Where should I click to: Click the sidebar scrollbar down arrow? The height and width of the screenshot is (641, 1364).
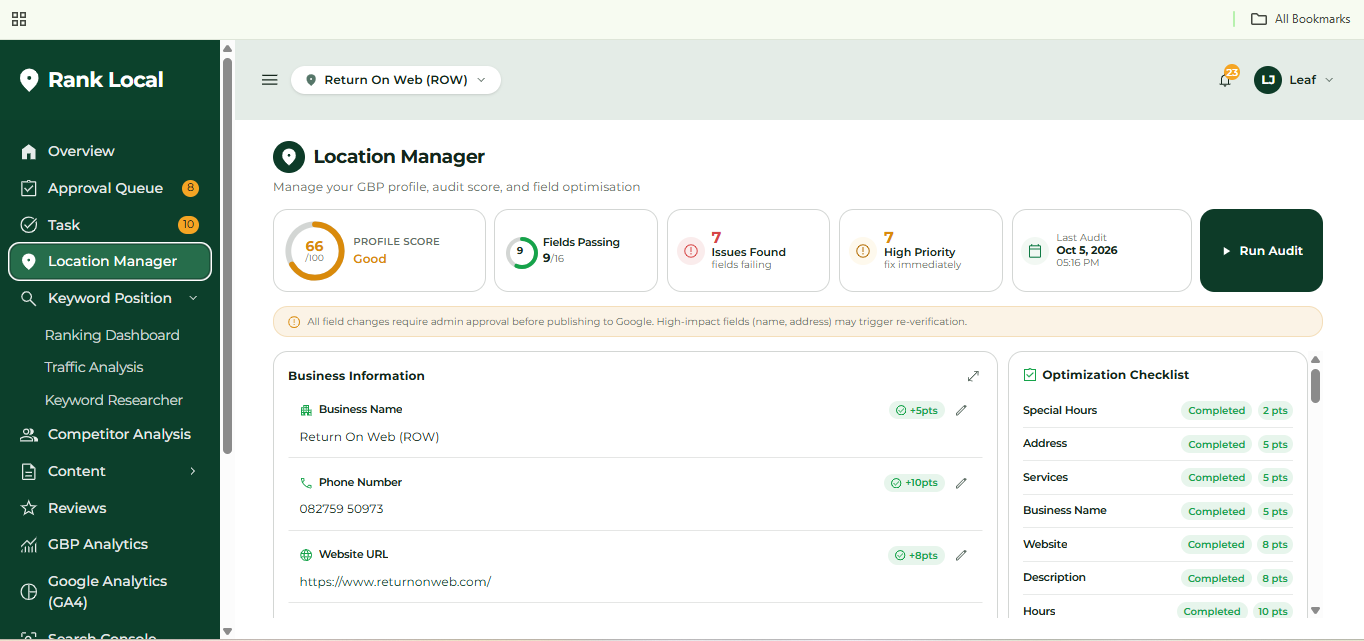click(227, 631)
